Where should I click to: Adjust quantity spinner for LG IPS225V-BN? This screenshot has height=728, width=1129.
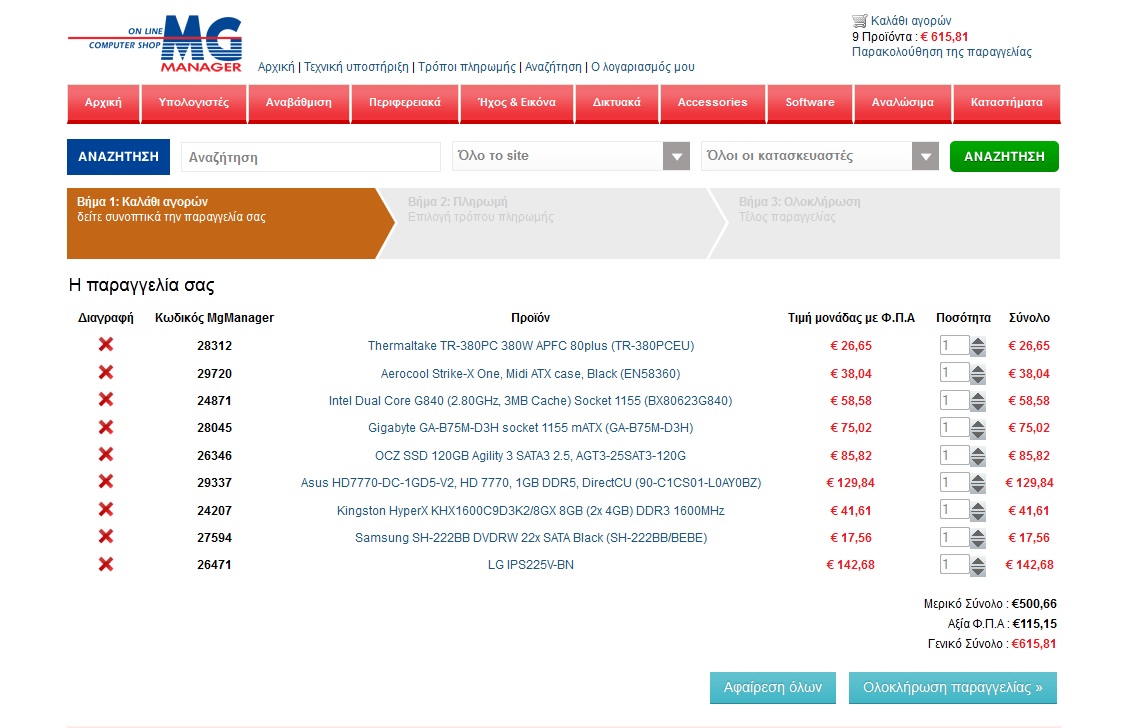[977, 566]
